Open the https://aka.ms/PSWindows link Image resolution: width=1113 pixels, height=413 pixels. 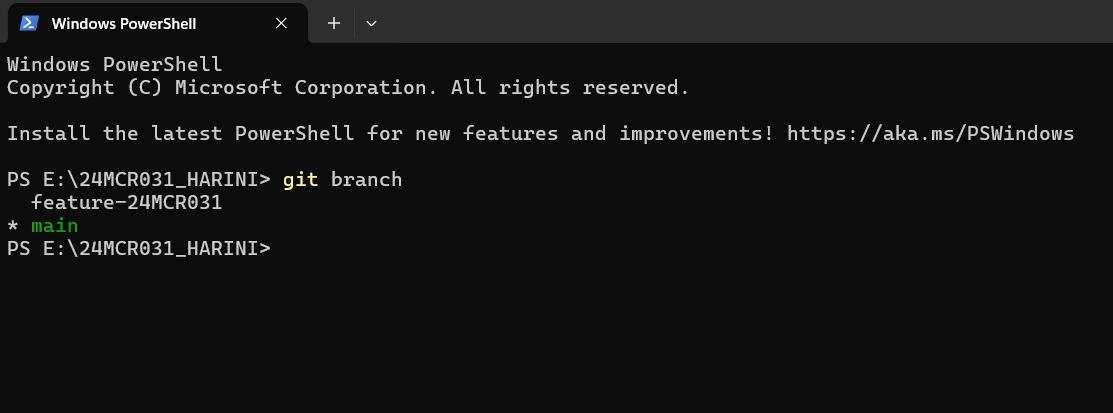click(931, 133)
